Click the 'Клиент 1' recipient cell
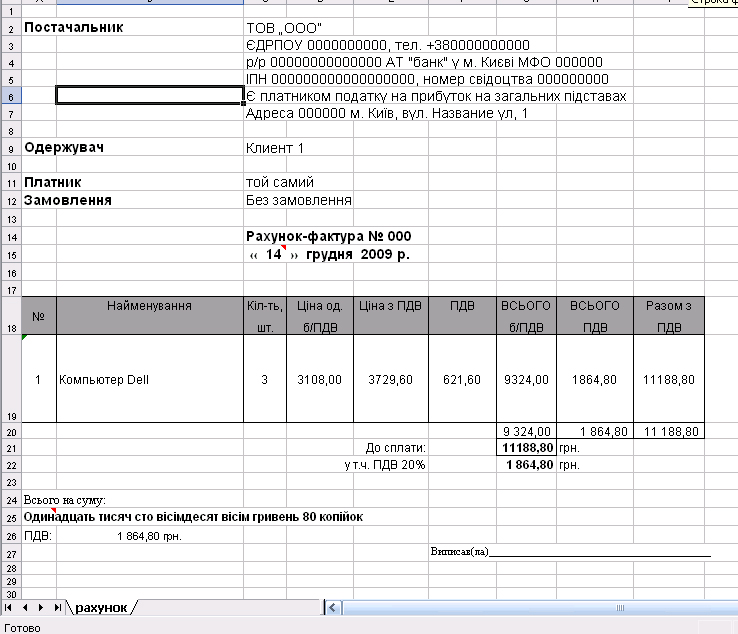Image resolution: width=738 pixels, height=634 pixels. click(x=275, y=148)
